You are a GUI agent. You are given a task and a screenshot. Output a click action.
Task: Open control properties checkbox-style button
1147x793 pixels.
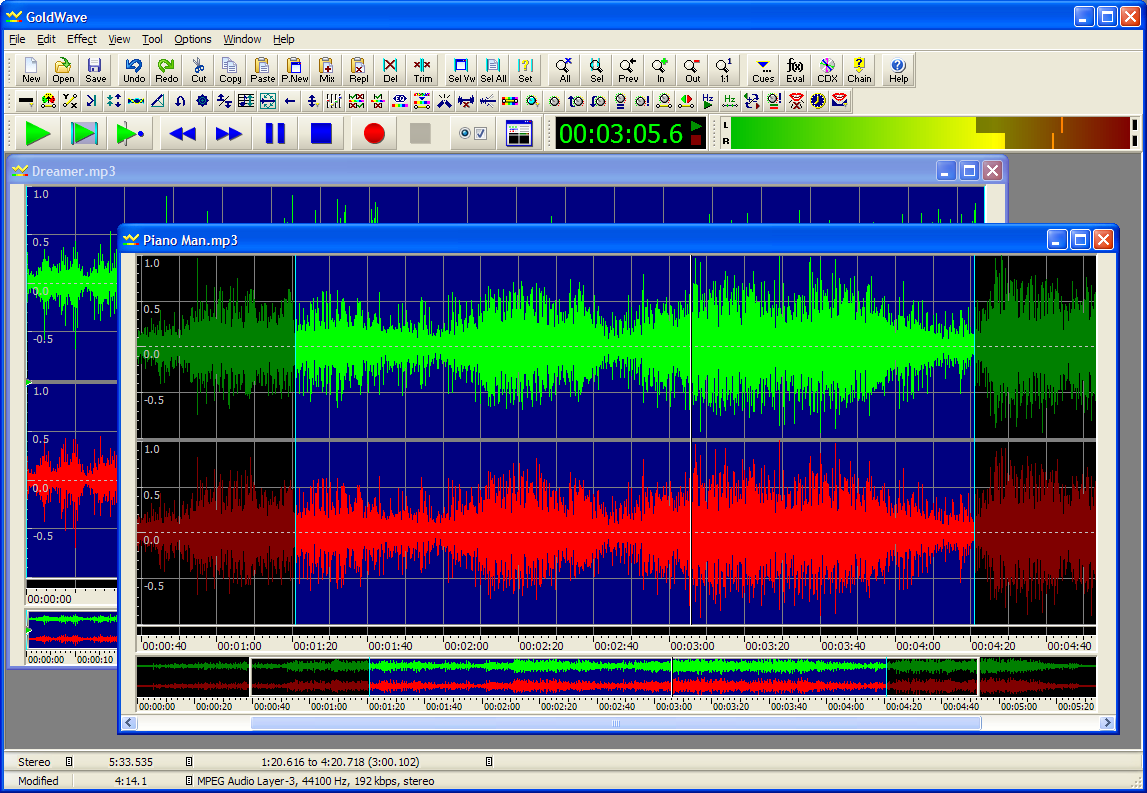click(x=472, y=133)
